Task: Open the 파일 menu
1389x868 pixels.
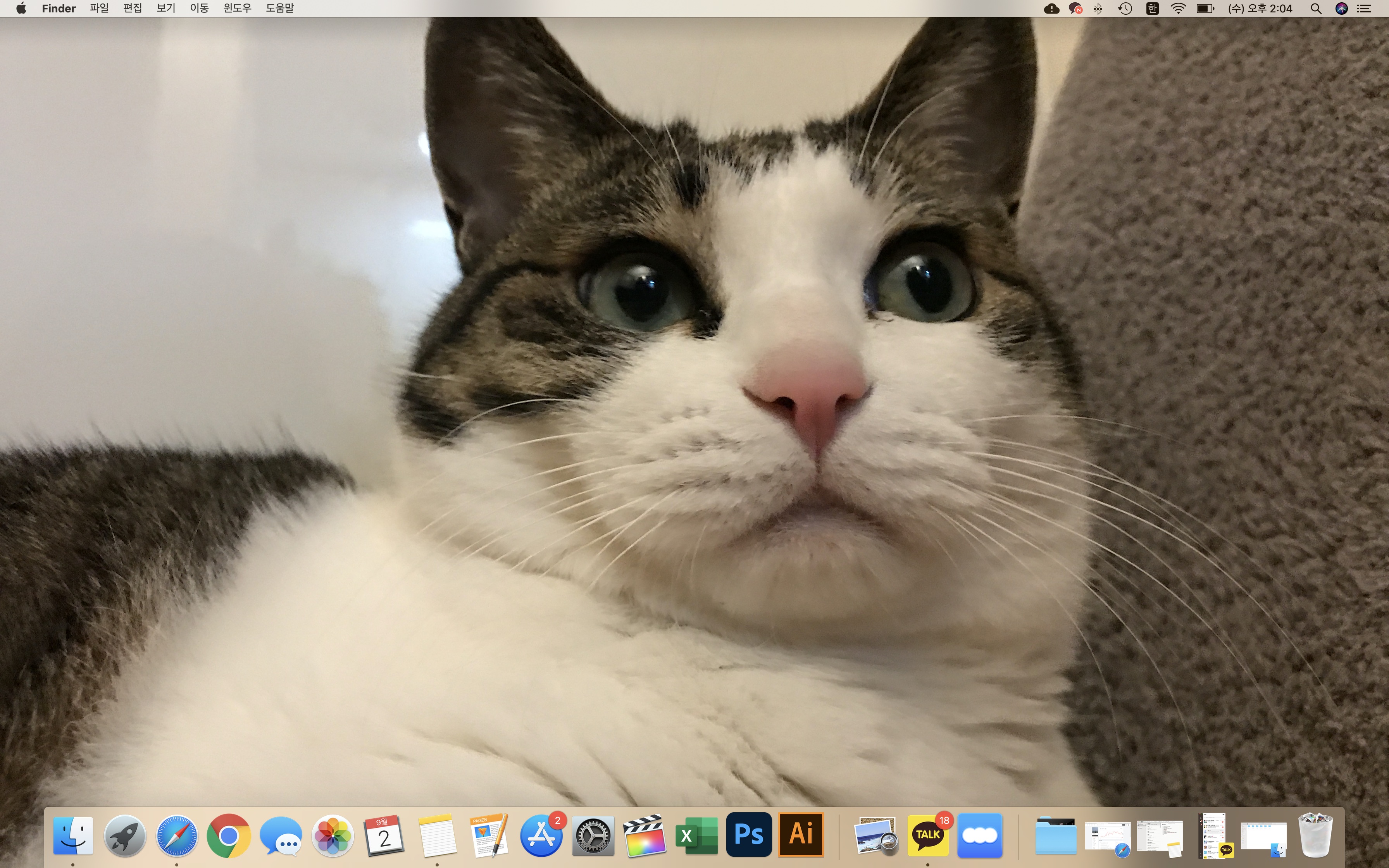Action: tap(99, 9)
